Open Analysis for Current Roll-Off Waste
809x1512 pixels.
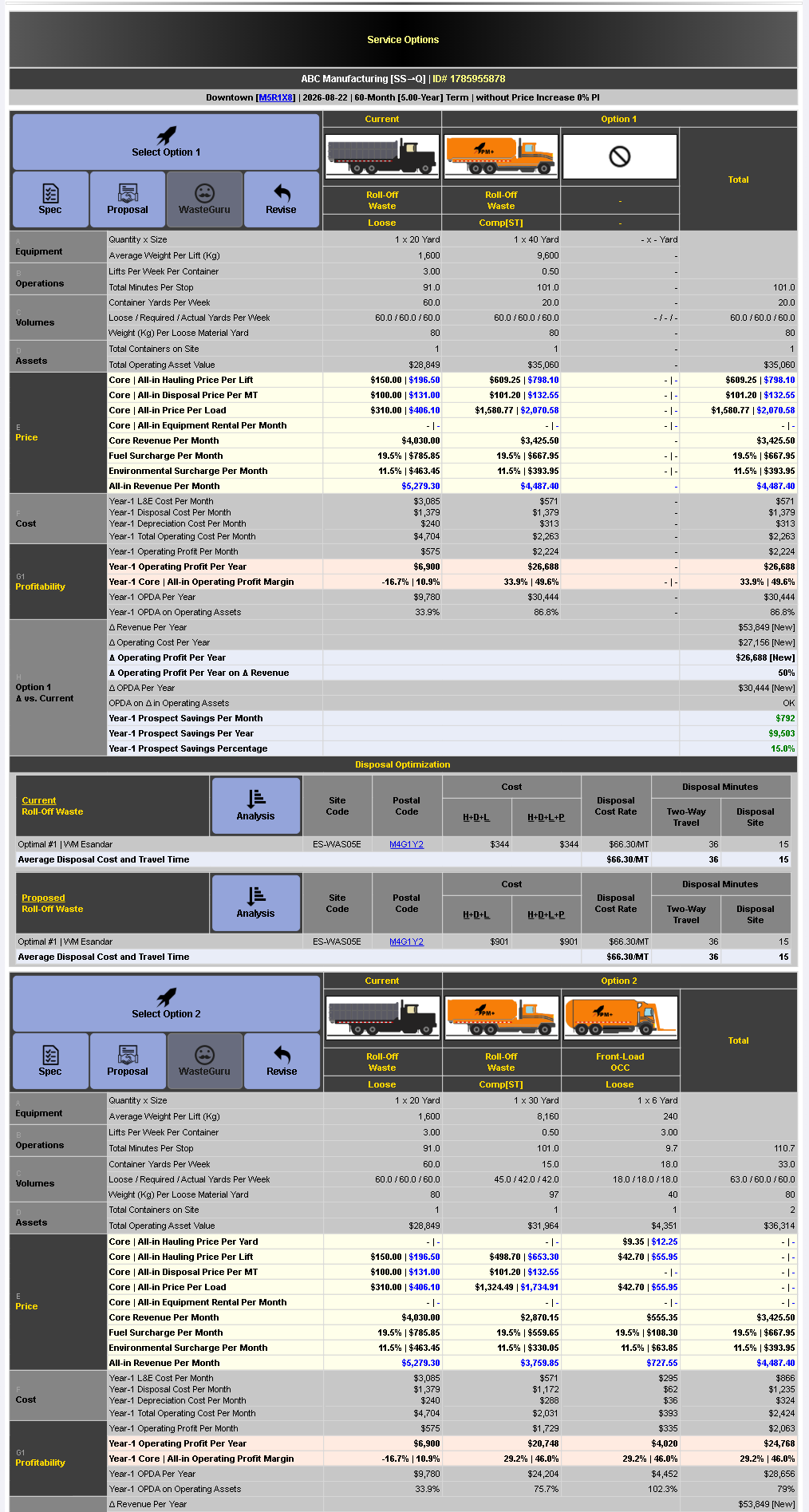tap(255, 806)
